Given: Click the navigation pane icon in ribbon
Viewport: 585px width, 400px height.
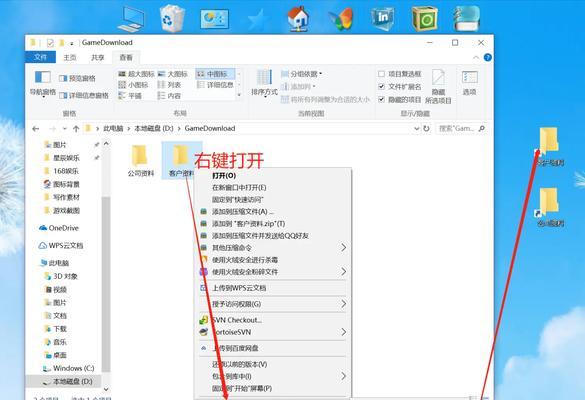Looking at the screenshot, I should coord(43,78).
